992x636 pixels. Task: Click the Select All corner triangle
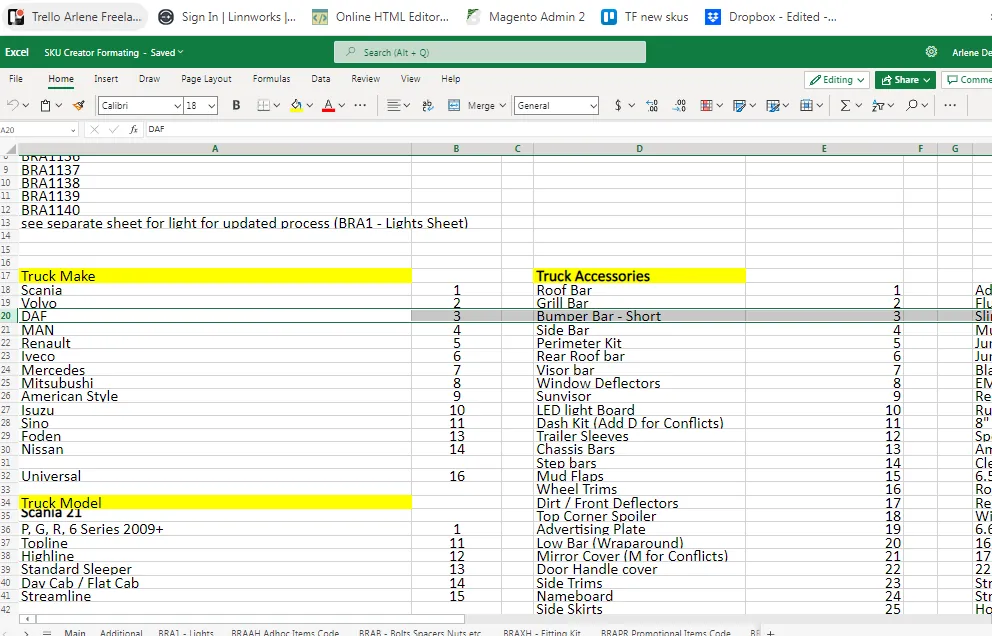(x=9, y=149)
